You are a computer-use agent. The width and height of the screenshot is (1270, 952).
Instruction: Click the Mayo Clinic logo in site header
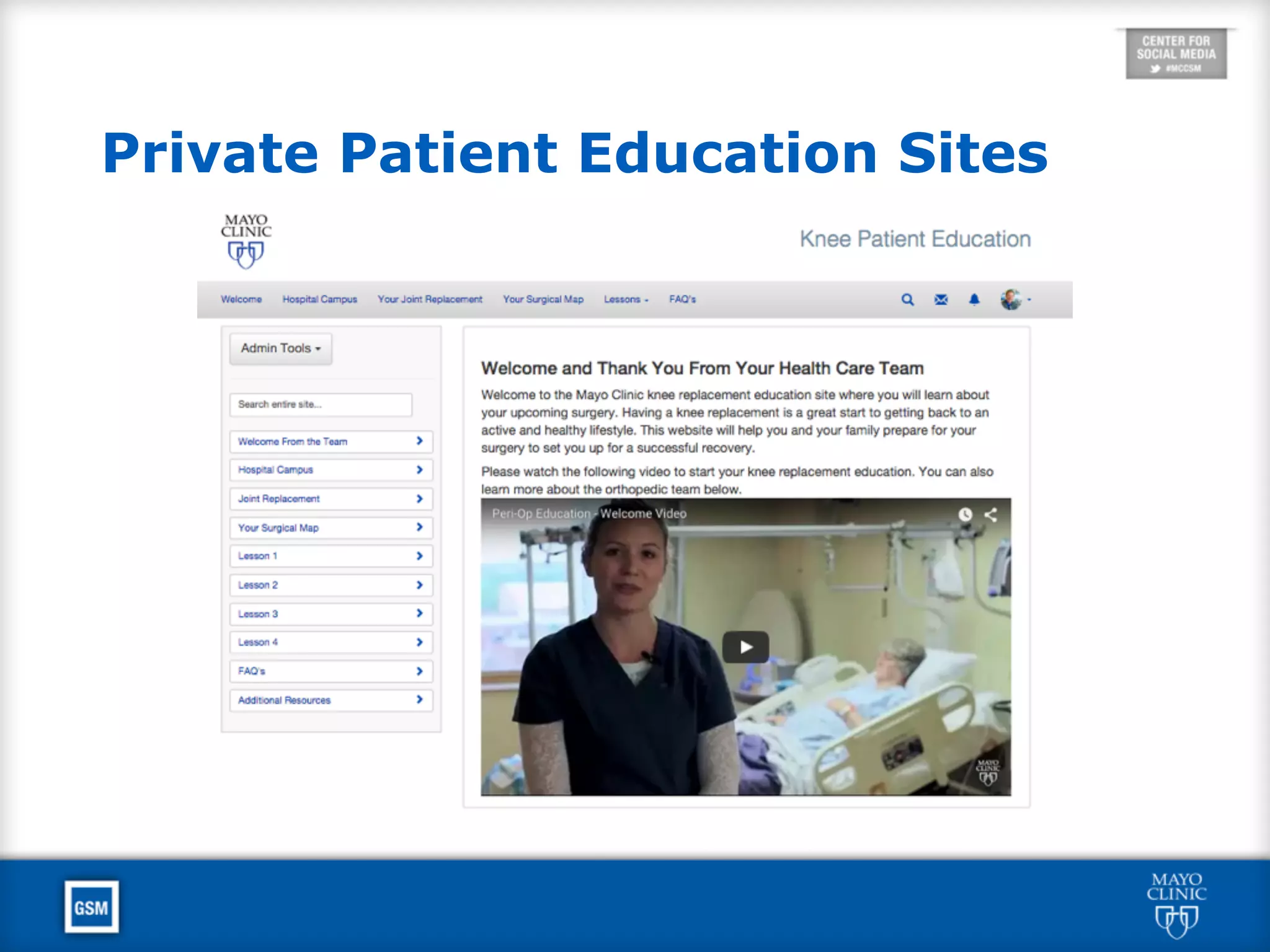point(246,241)
